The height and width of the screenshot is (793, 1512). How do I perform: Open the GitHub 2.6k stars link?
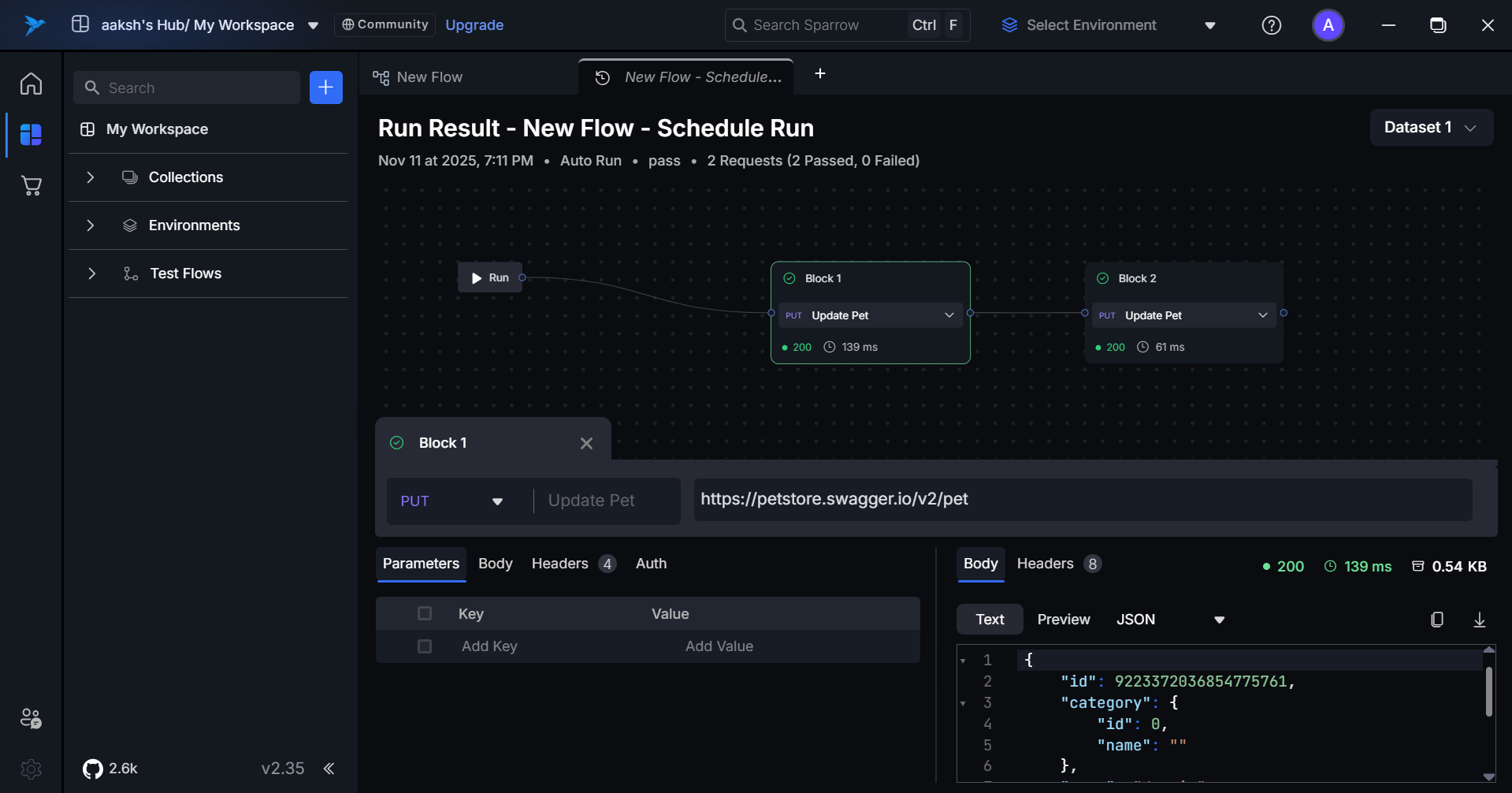pos(110,769)
